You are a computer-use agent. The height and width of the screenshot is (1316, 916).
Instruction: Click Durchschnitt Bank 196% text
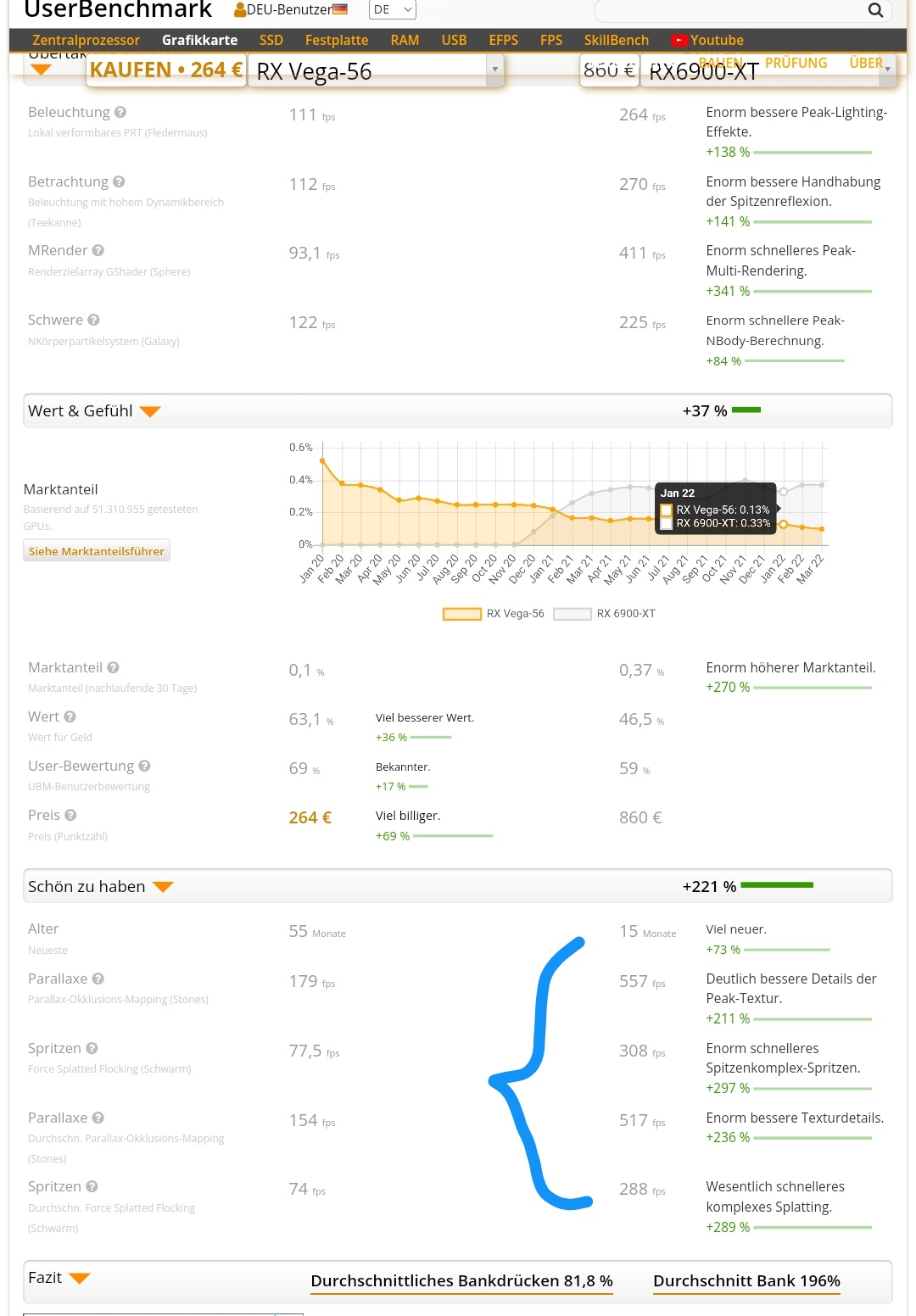[746, 1280]
